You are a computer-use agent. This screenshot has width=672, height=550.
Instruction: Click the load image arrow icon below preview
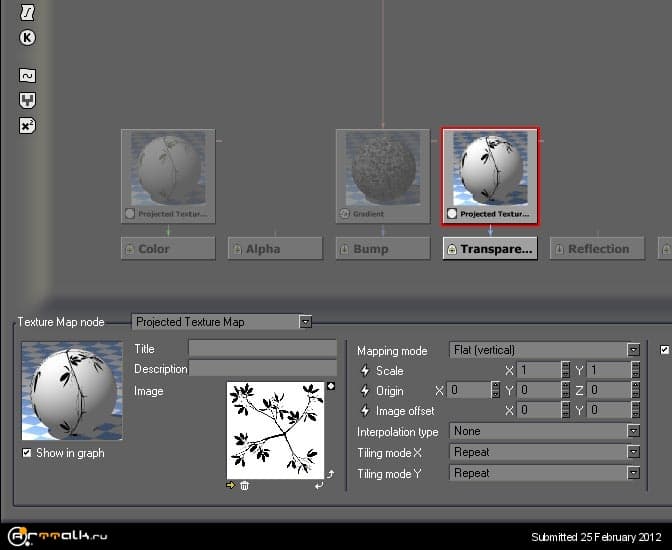point(232,485)
